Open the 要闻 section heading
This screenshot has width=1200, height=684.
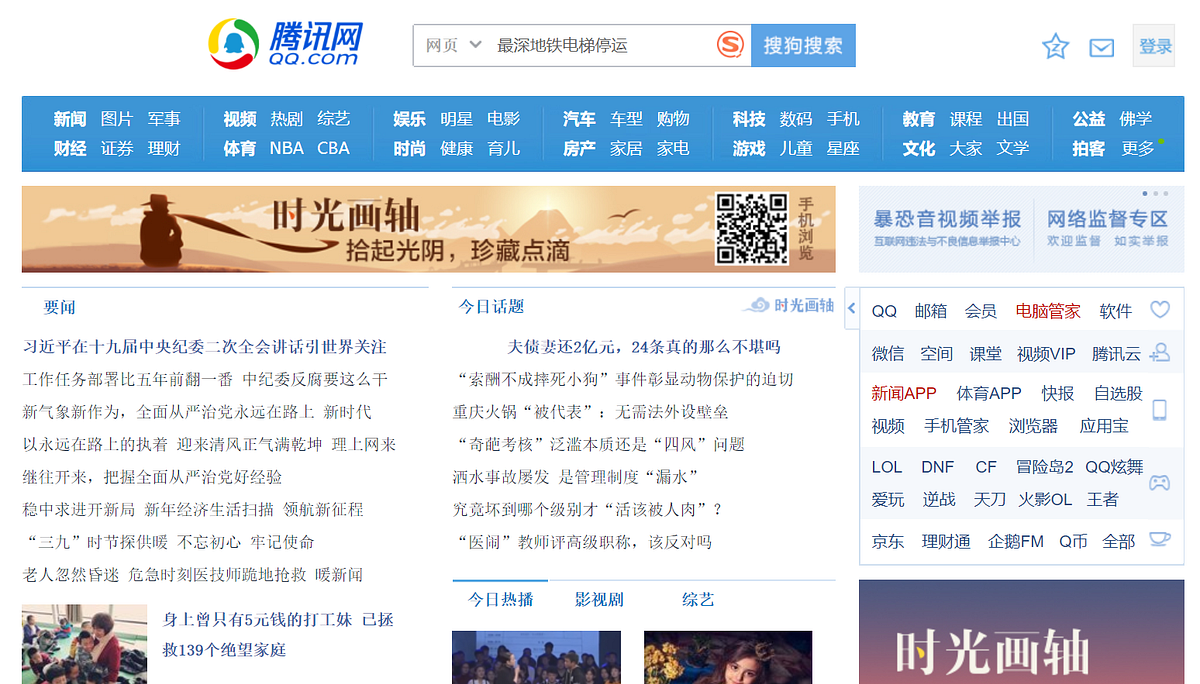60,306
